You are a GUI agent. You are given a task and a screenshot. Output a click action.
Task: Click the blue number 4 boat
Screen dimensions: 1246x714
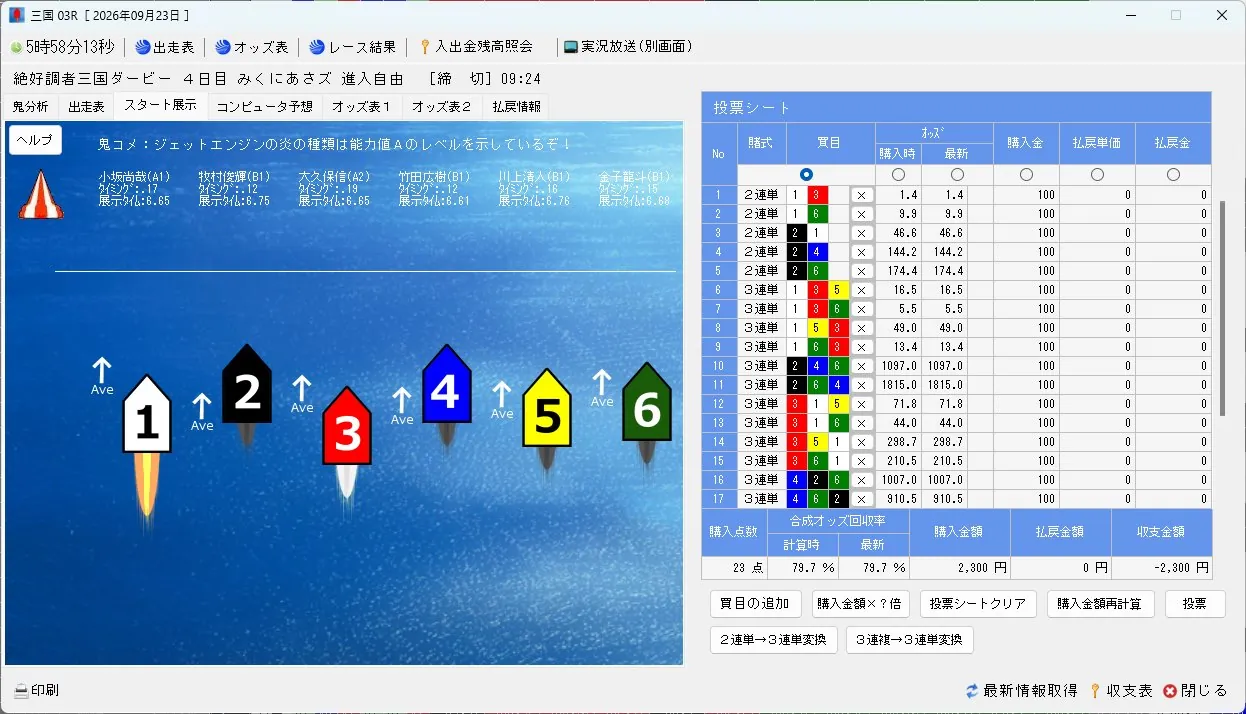point(446,384)
